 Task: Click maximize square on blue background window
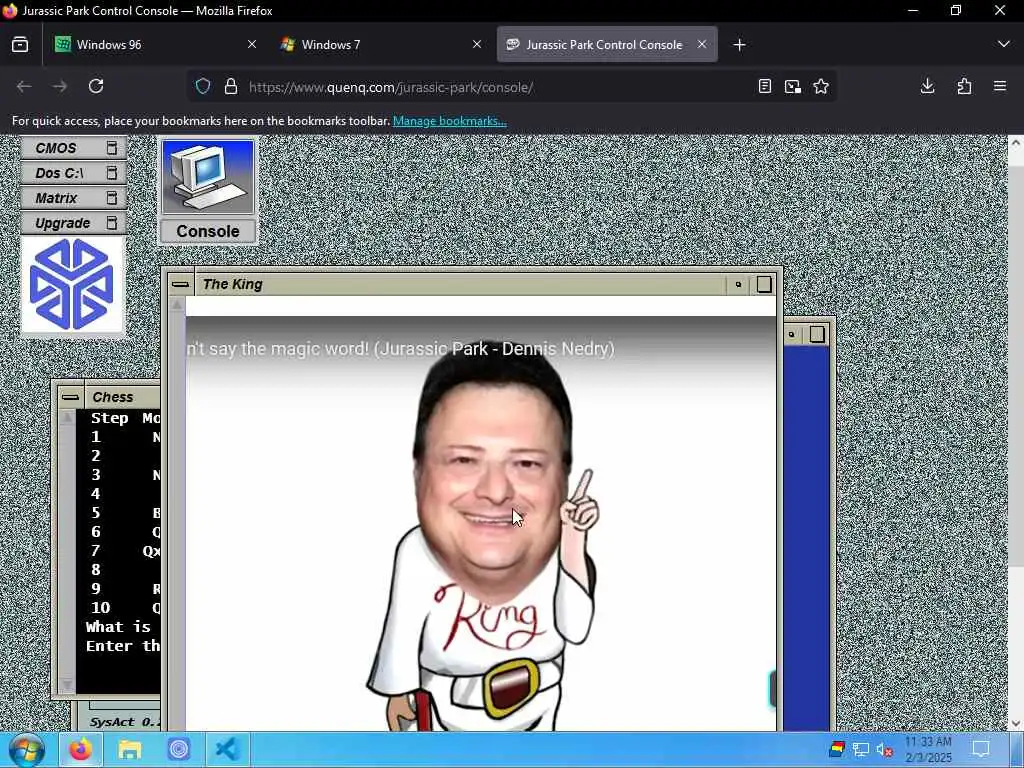pyautogui.click(x=817, y=335)
